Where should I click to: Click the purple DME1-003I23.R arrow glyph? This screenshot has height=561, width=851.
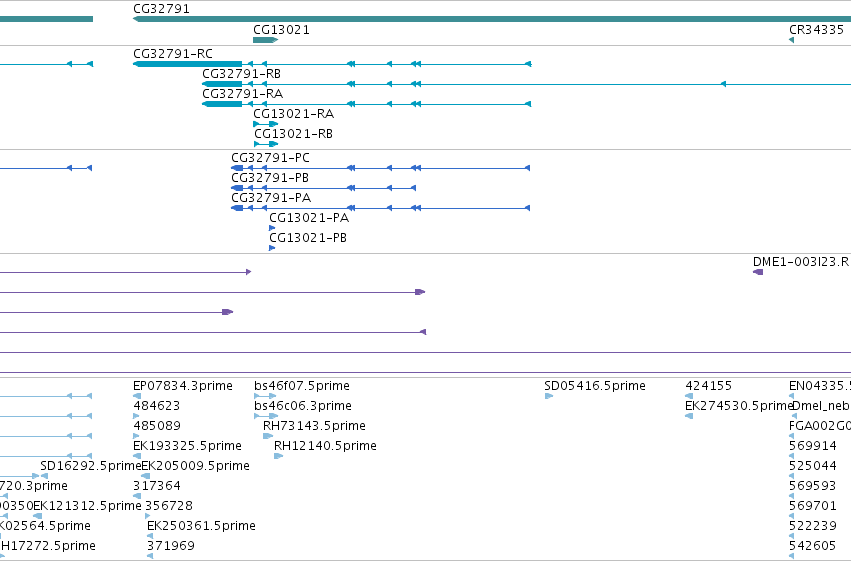pos(758,272)
